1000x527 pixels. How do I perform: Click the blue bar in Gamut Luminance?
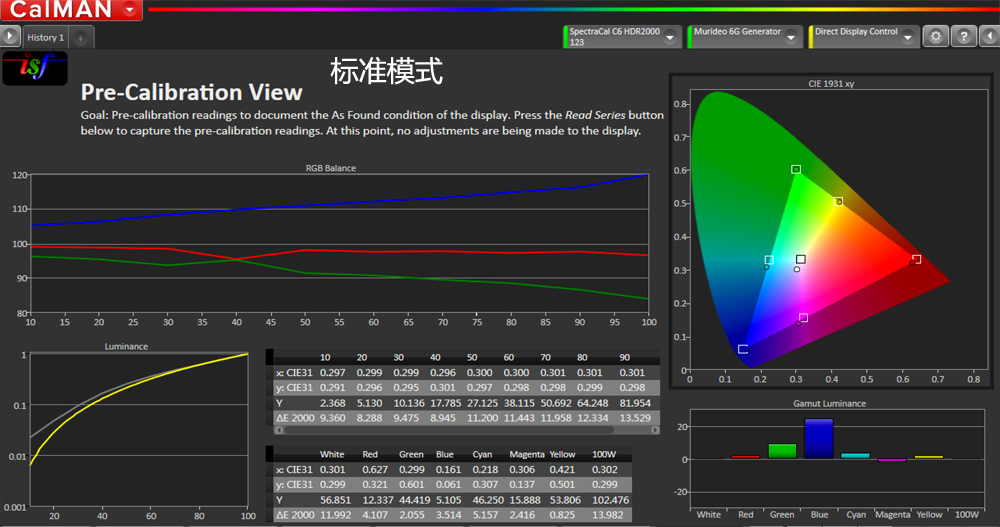point(819,439)
